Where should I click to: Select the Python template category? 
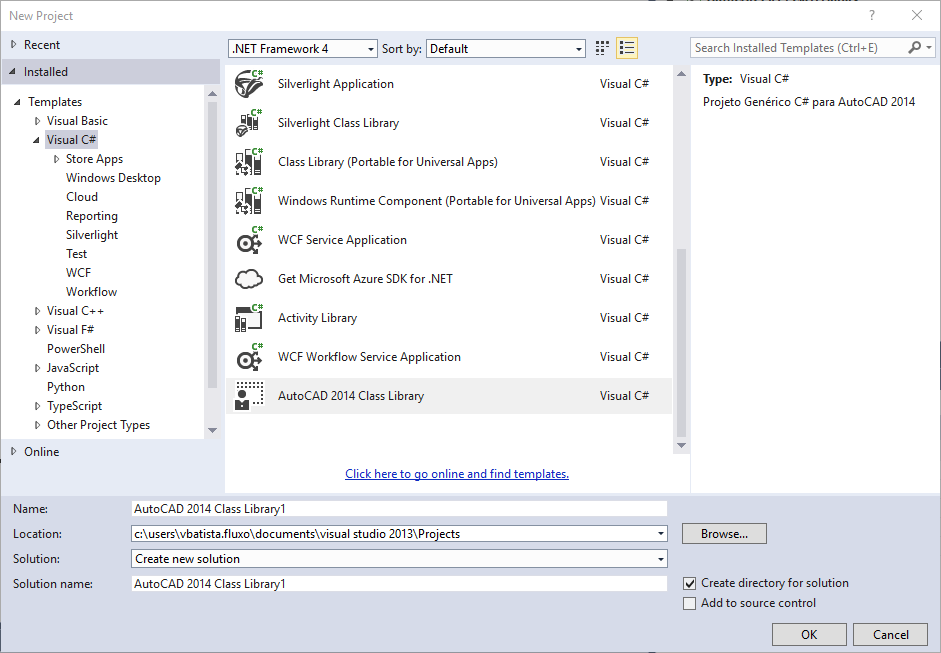[x=66, y=387]
